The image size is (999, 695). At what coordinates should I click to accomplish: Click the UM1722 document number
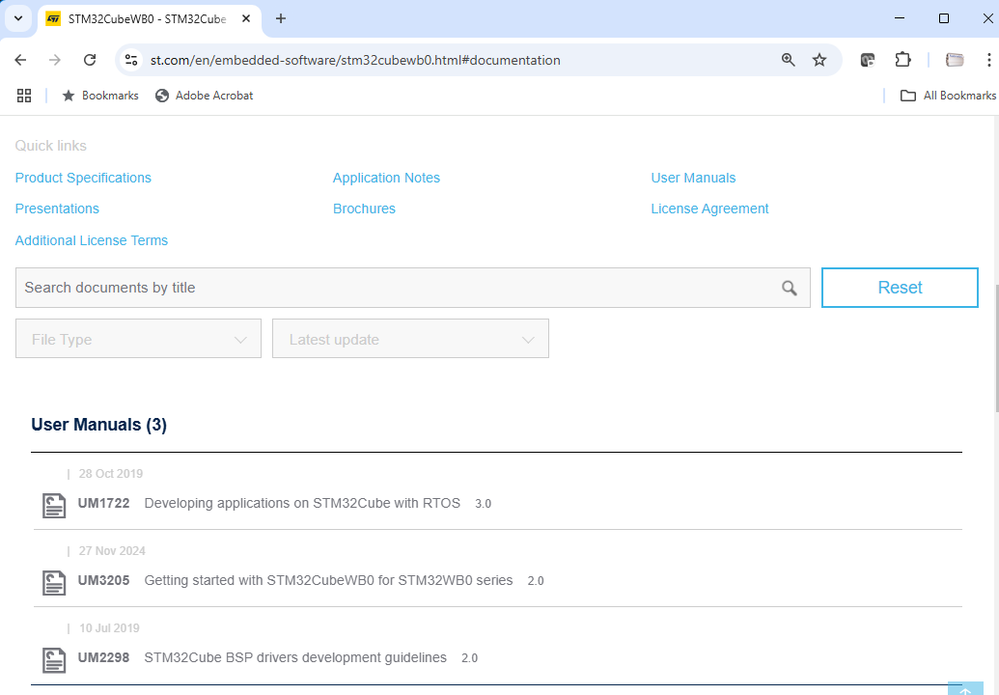click(x=104, y=503)
